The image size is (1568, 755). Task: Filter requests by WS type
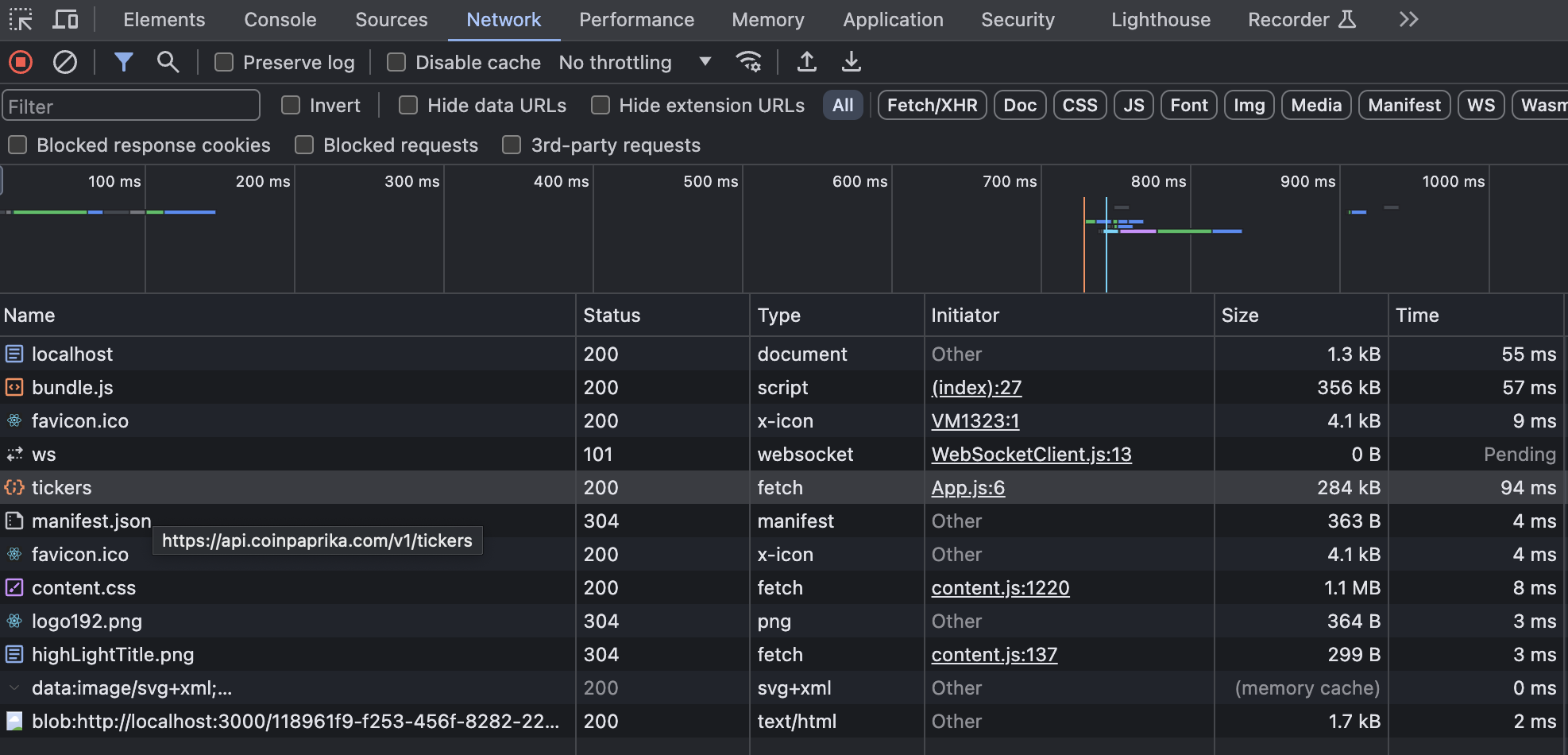coord(1481,105)
